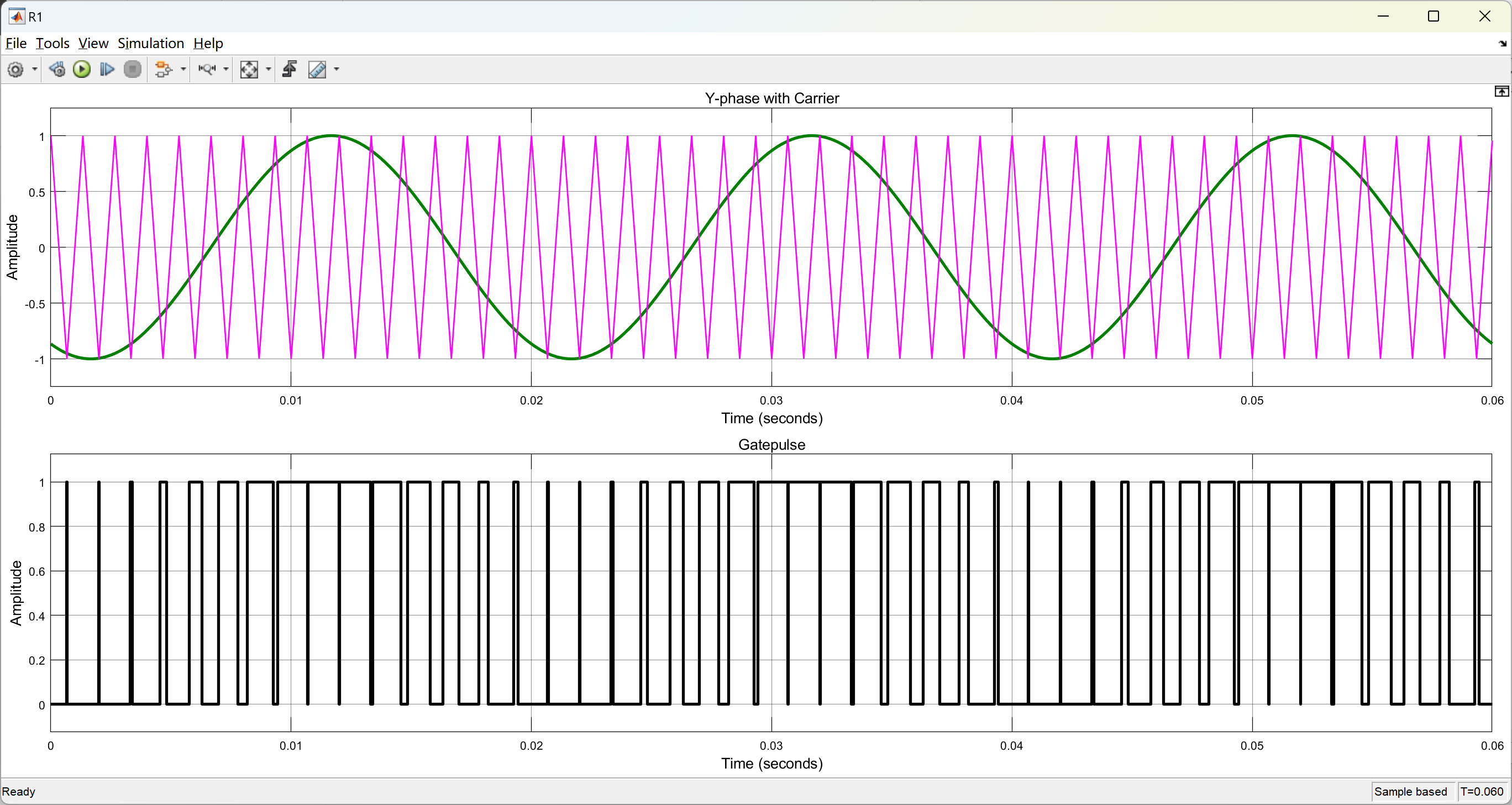
Task: Maximize axes using top-right plot icon
Action: pos(1502,92)
